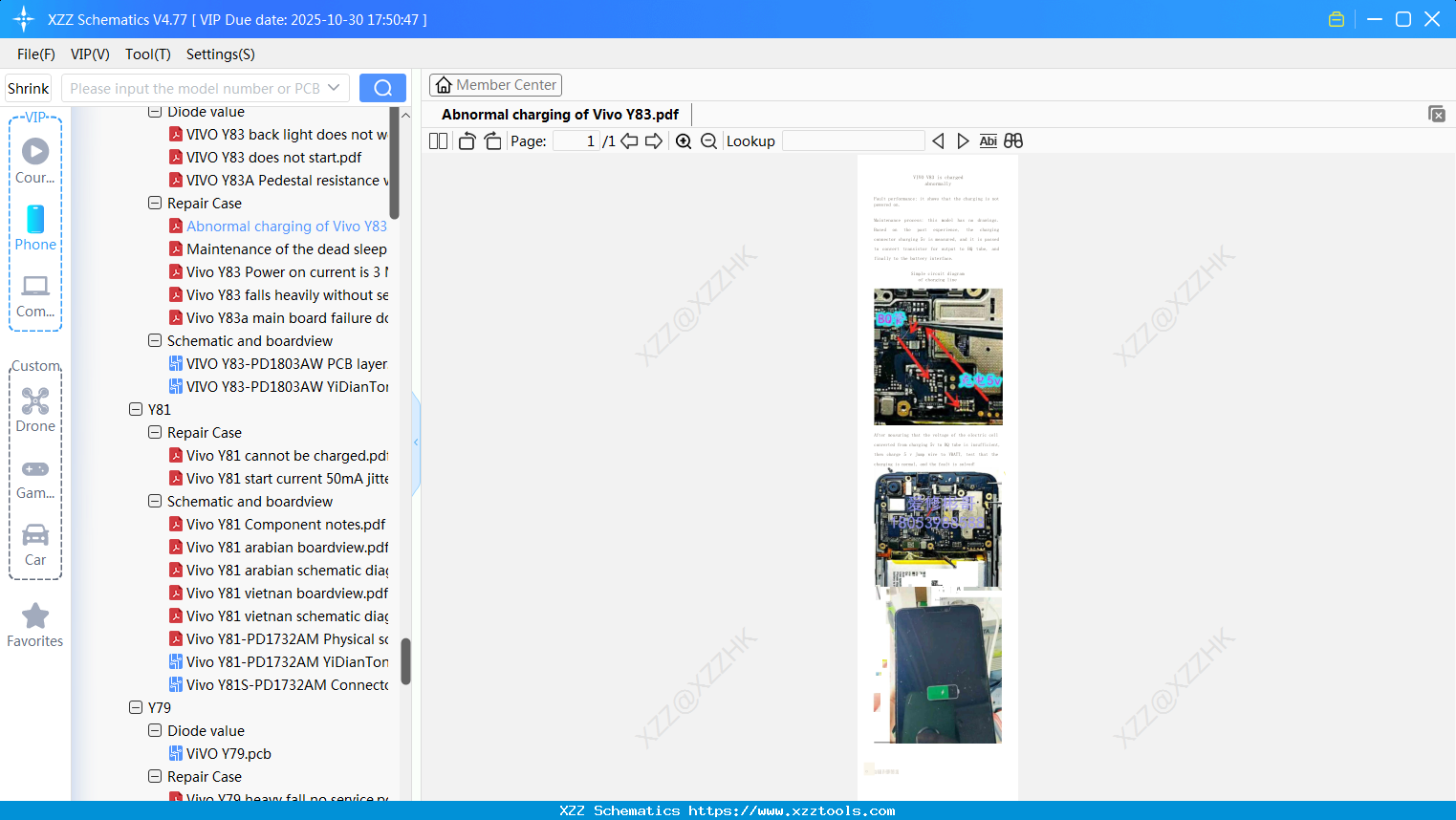Select the Computer category in sidebar

click(35, 295)
